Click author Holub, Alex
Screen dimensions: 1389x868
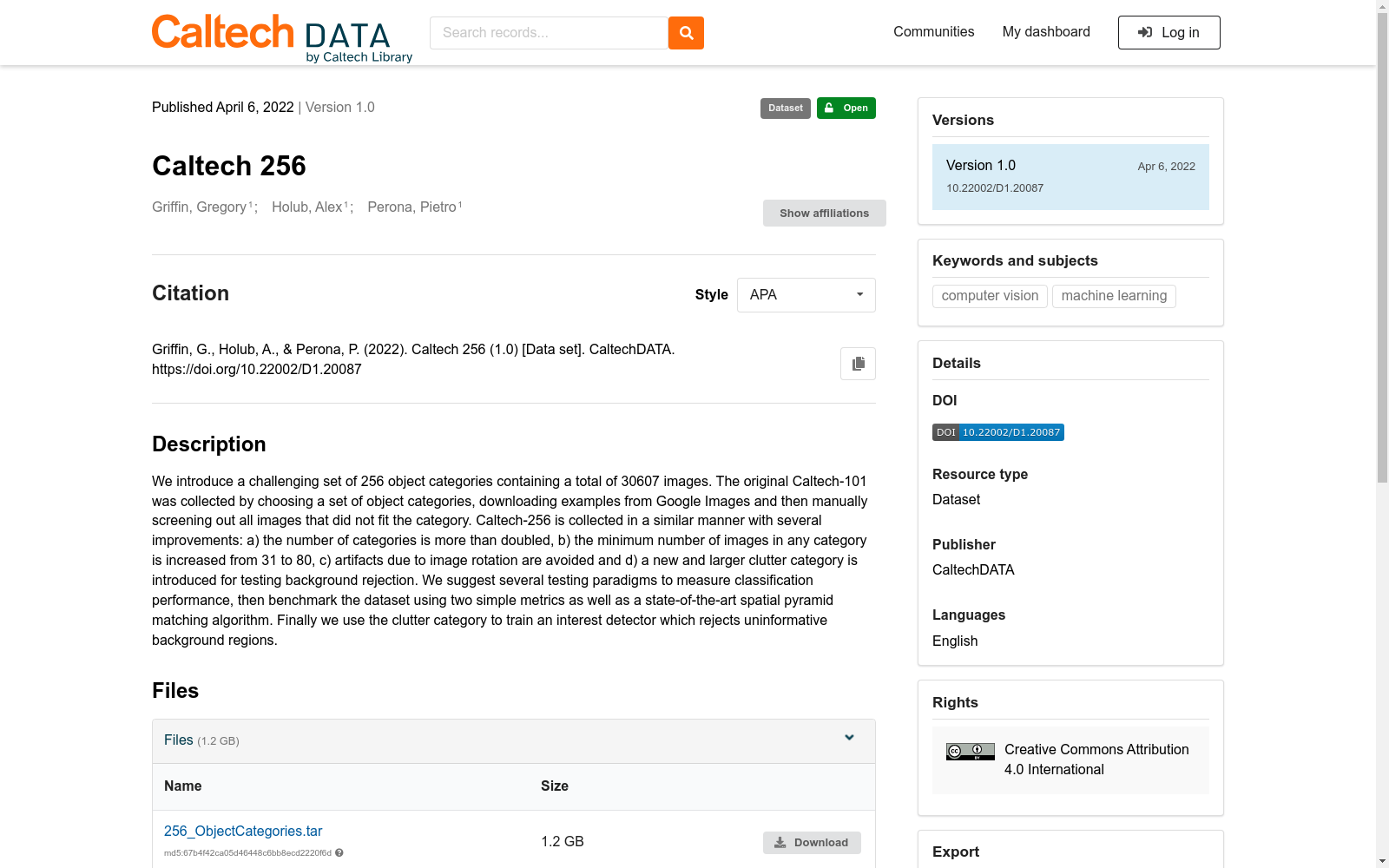point(307,207)
